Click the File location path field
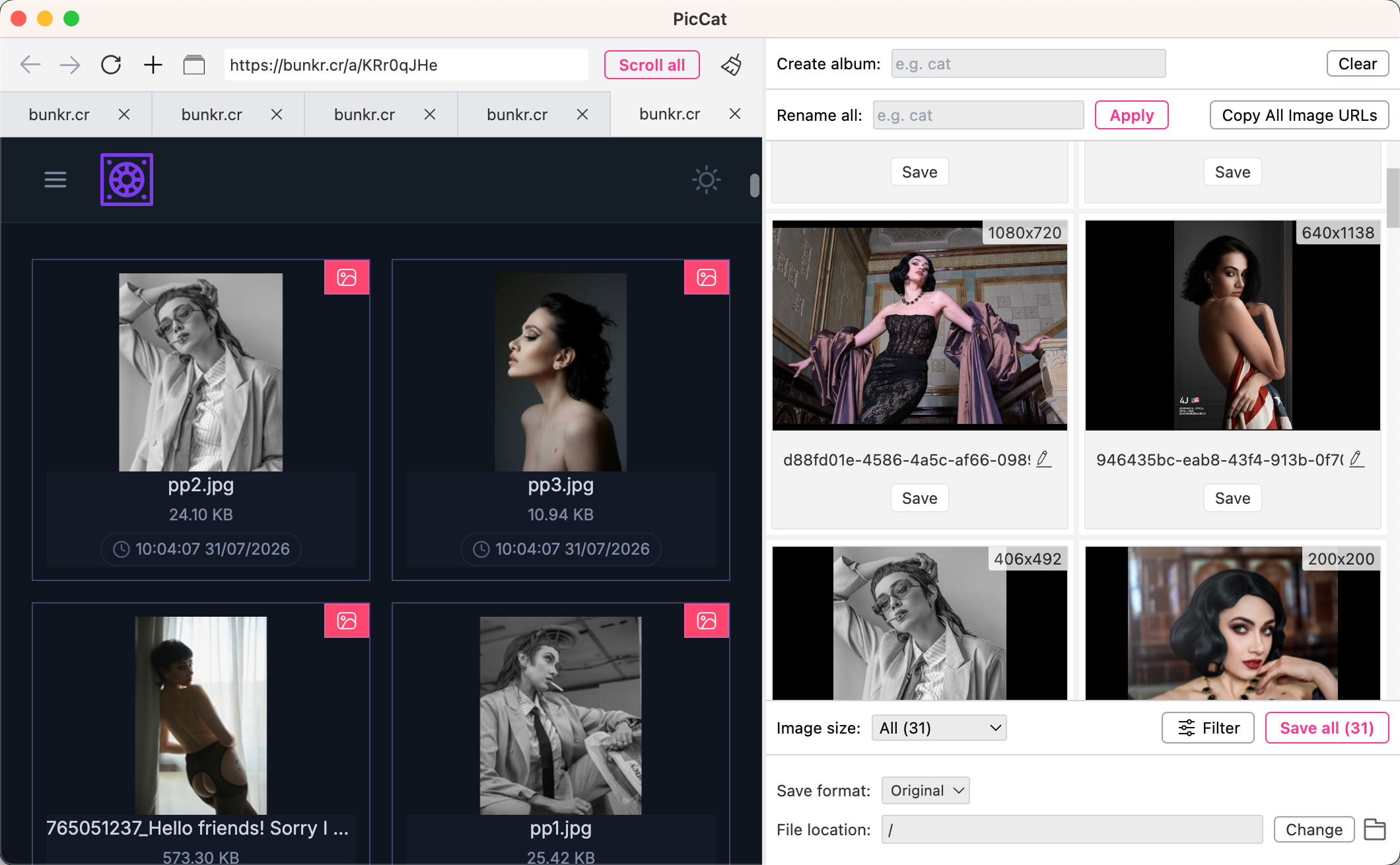1400x865 pixels. click(1072, 829)
